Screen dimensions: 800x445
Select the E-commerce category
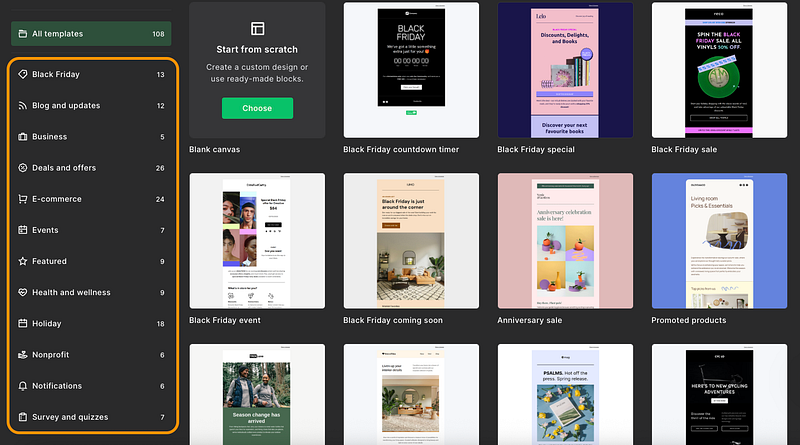pos(91,199)
